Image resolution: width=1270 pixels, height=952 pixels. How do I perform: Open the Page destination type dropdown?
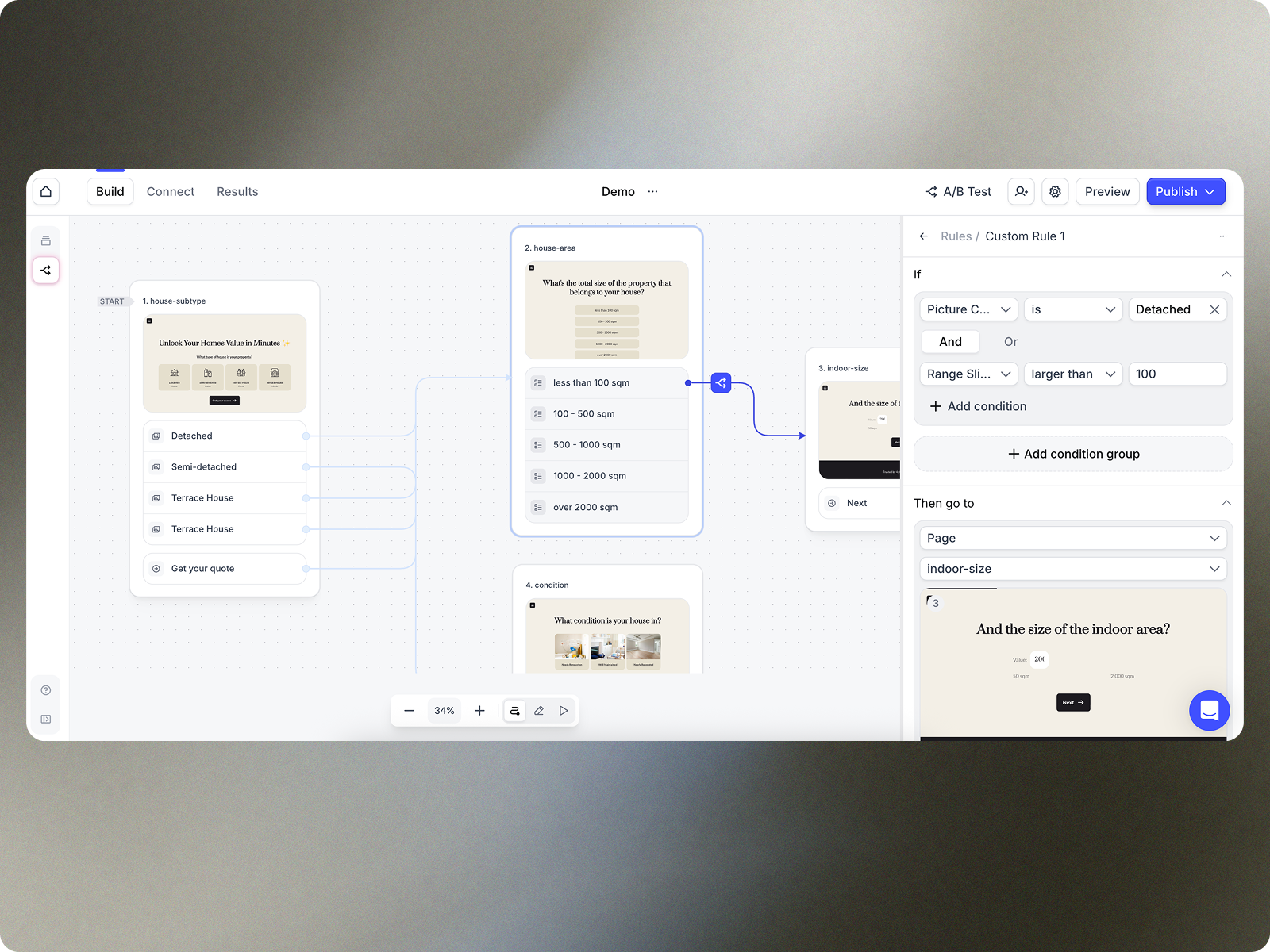pos(1073,538)
